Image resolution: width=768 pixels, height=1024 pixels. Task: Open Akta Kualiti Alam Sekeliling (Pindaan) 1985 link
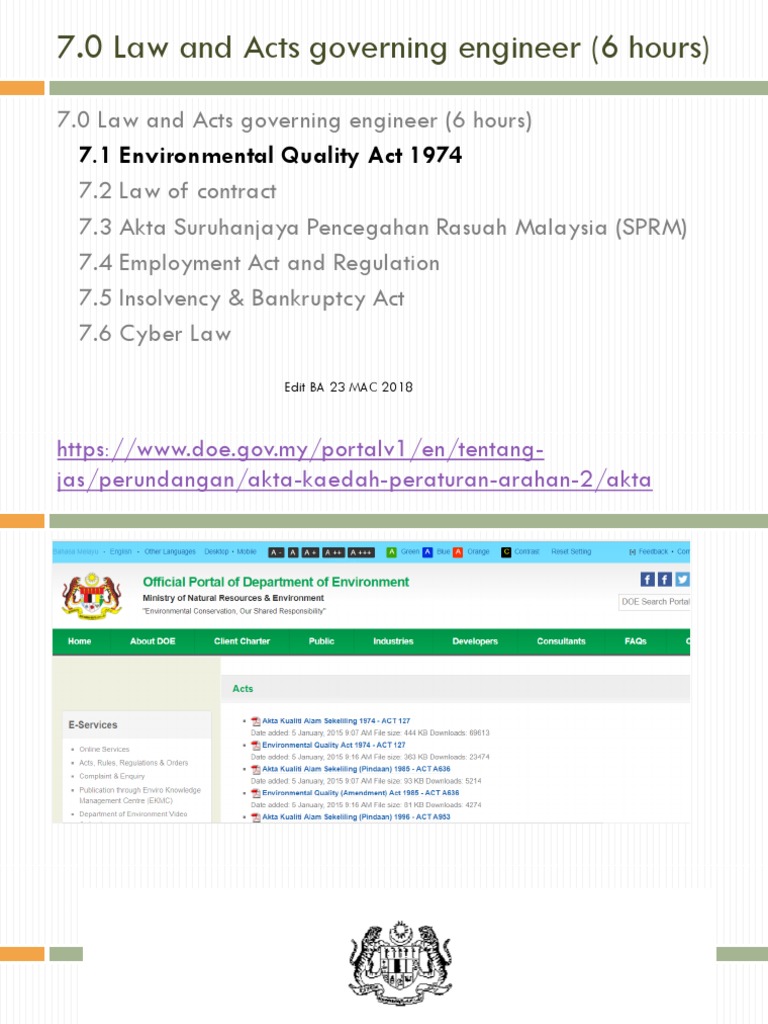[x=356, y=769]
